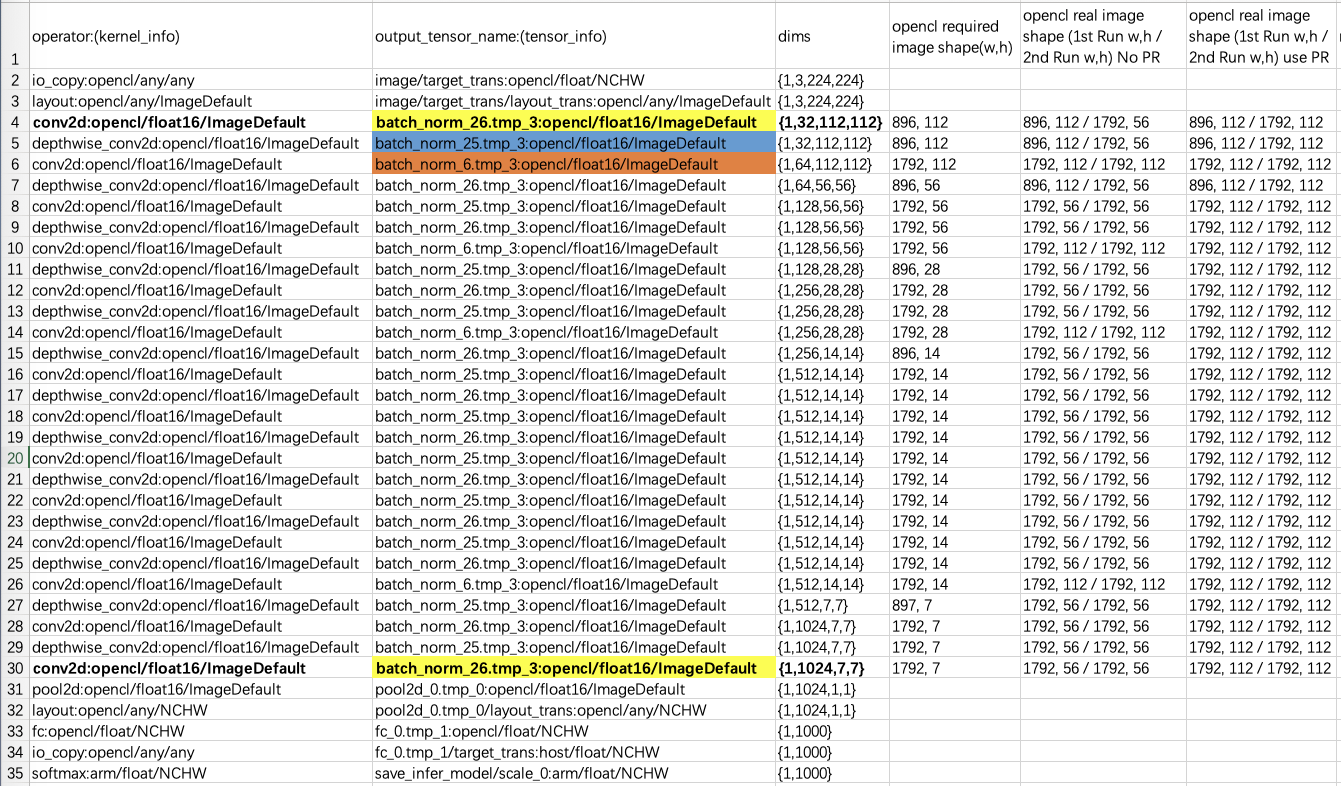Select row 12 using its row number
This screenshot has height=786, width=1341.
tap(14, 290)
